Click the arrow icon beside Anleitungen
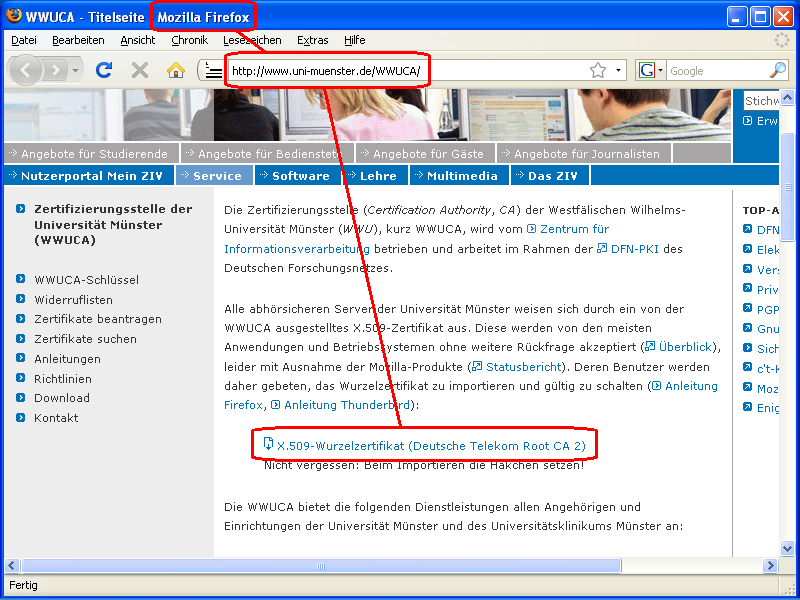This screenshot has height=600, width=800. 22,358
